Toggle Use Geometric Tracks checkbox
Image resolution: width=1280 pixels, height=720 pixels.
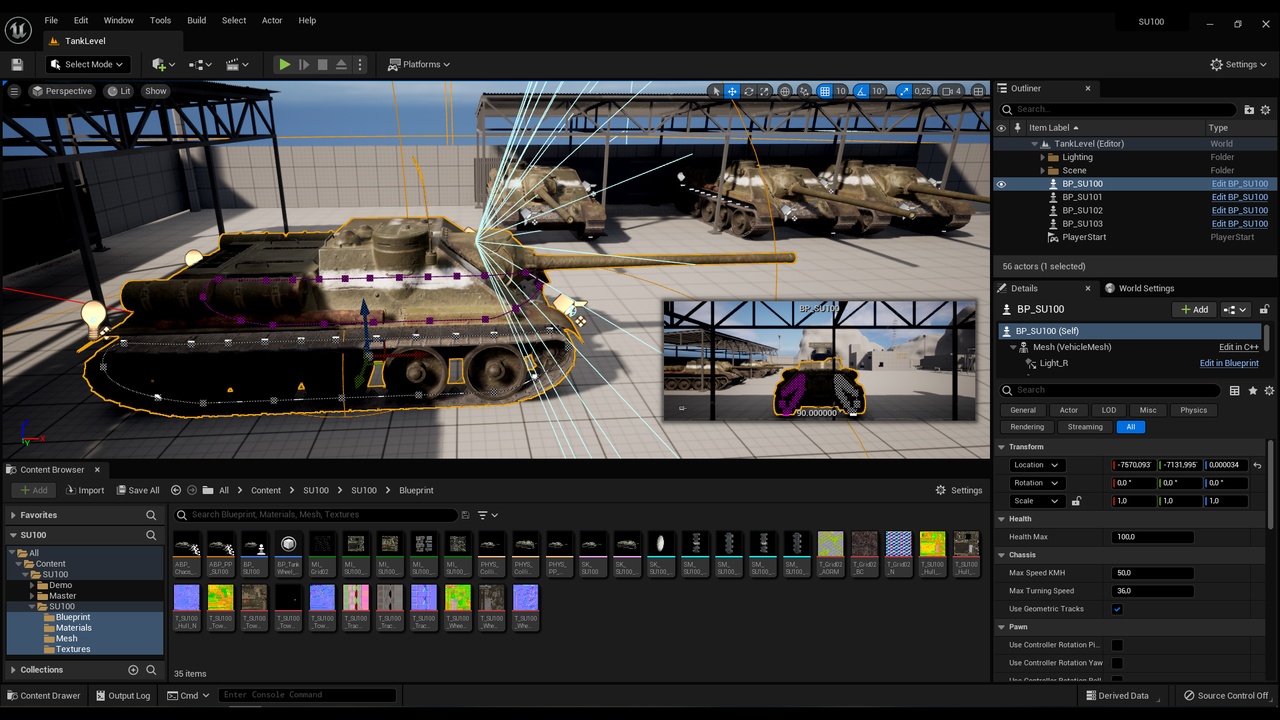(1117, 609)
